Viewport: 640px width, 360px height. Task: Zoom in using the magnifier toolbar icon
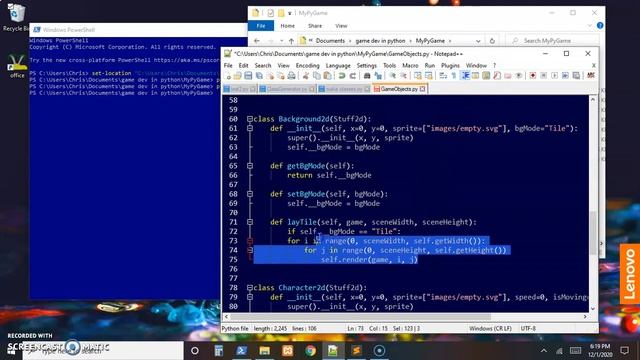pos(392,76)
